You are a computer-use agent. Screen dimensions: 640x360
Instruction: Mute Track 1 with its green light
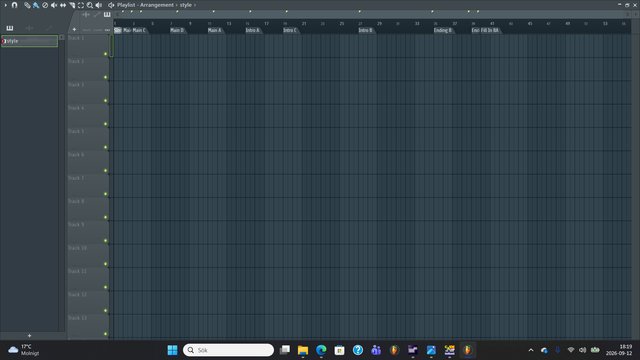[x=105, y=54]
